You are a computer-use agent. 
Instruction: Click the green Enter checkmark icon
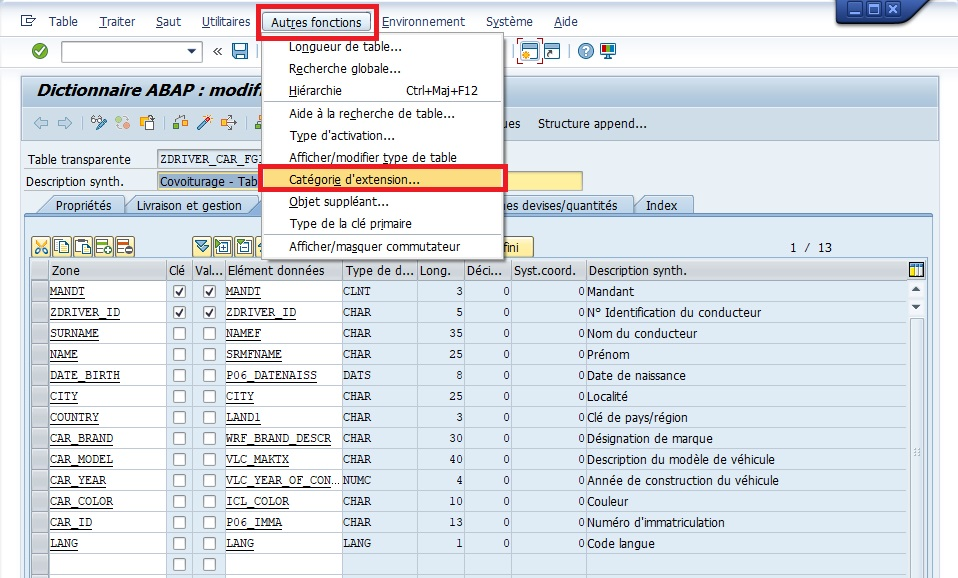coord(40,51)
